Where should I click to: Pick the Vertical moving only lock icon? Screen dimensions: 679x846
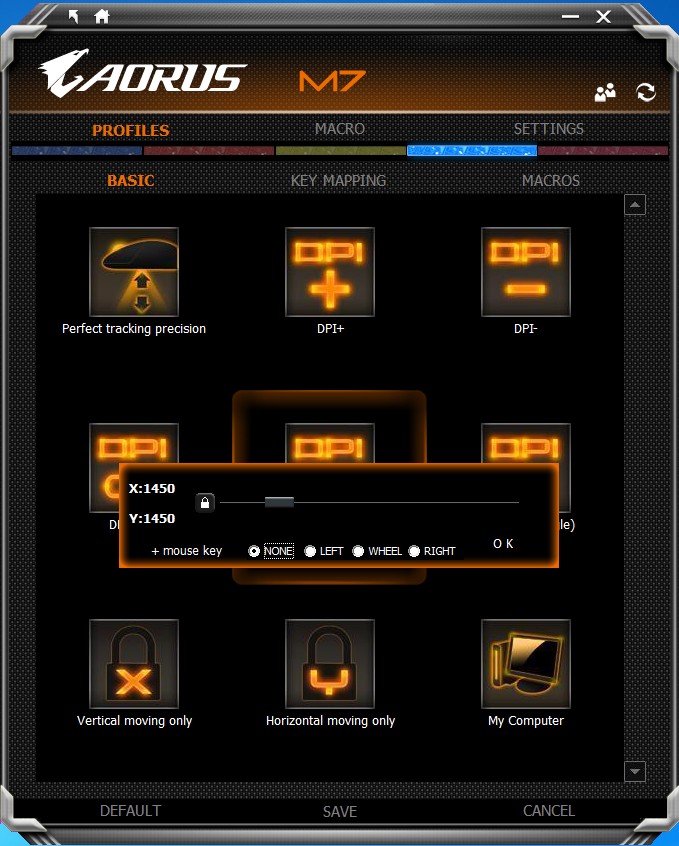[x=134, y=664]
